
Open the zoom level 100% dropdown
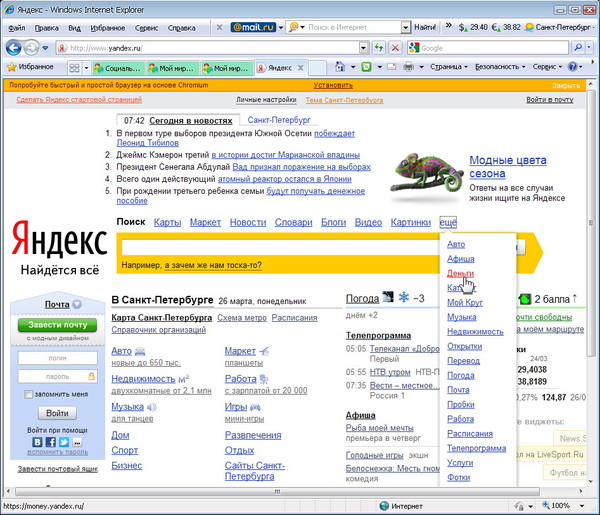click(582, 506)
